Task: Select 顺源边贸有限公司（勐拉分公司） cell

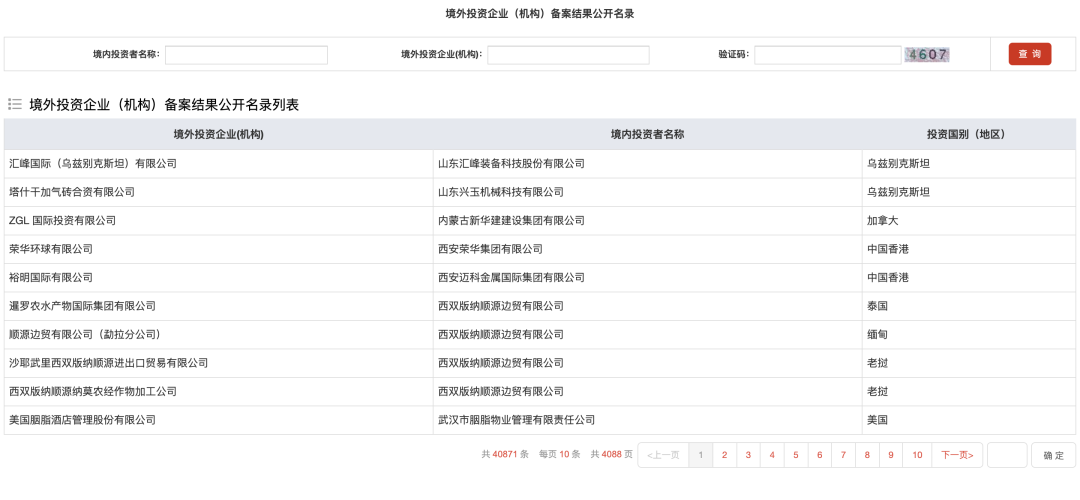Action: click(218, 335)
